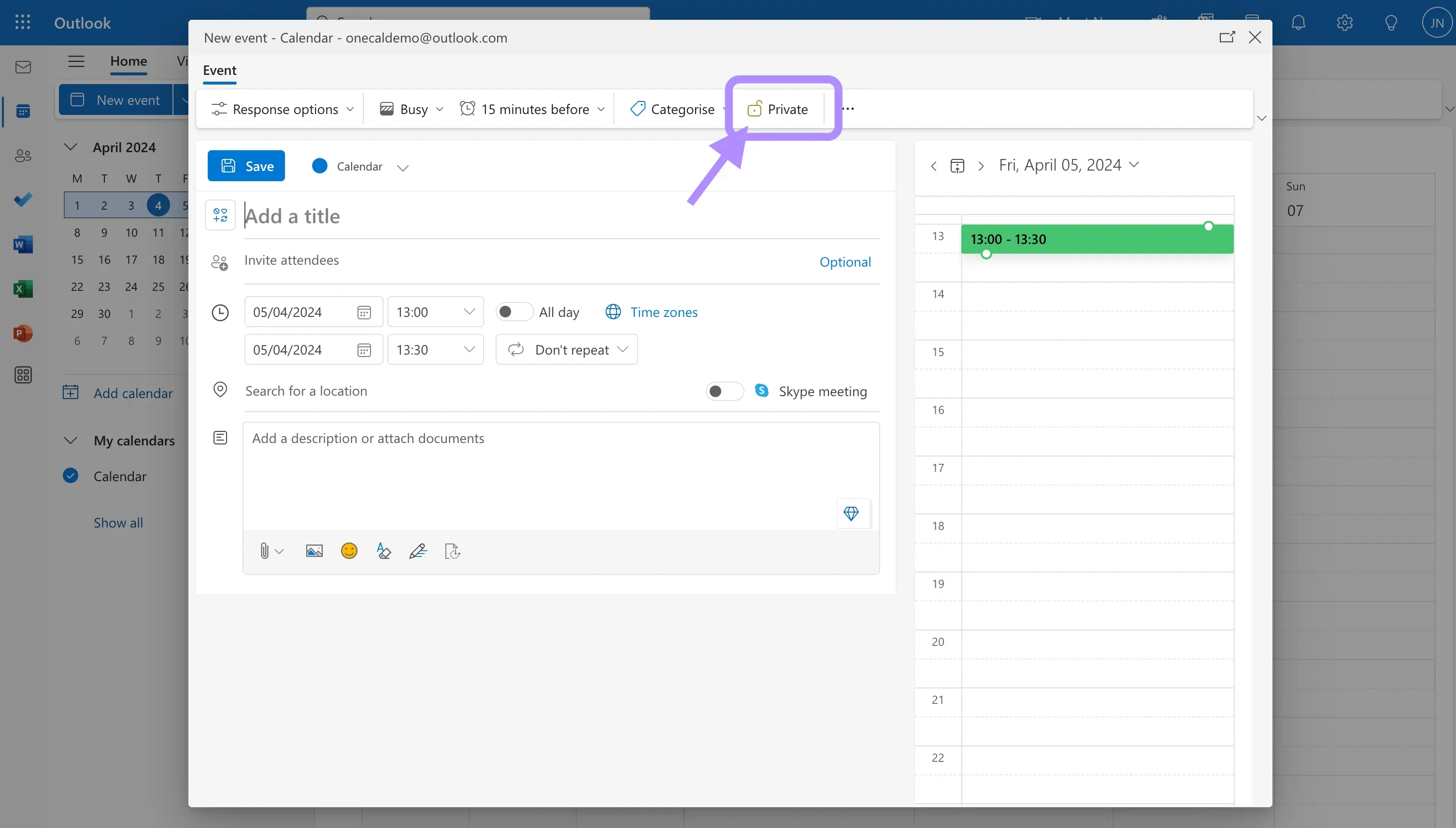1456x828 pixels.
Task: Turn on the Skype meeting toggle
Action: coord(723,391)
